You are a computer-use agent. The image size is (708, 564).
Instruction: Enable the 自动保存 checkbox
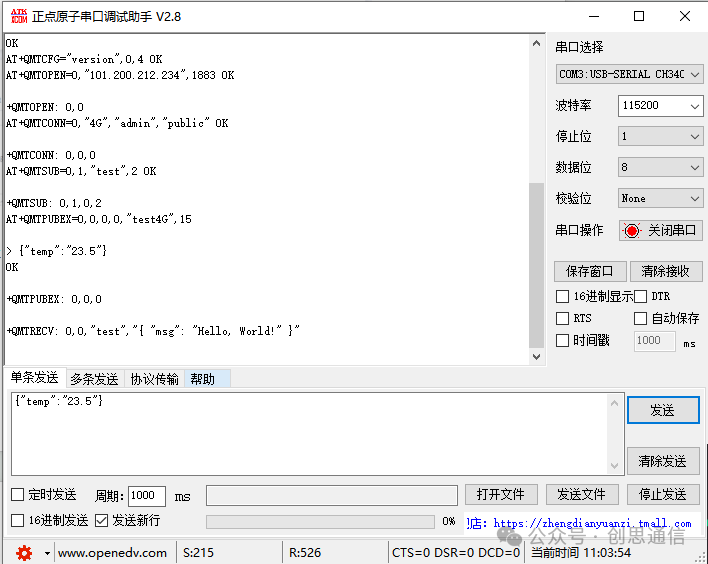click(x=640, y=318)
